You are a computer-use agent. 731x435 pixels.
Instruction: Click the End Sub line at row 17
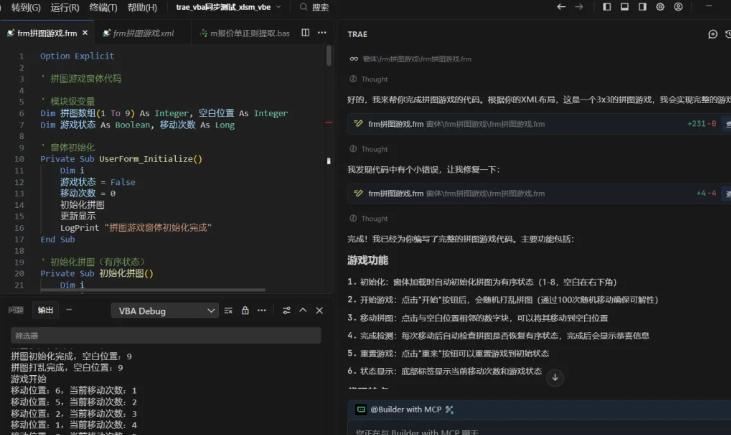point(57,240)
